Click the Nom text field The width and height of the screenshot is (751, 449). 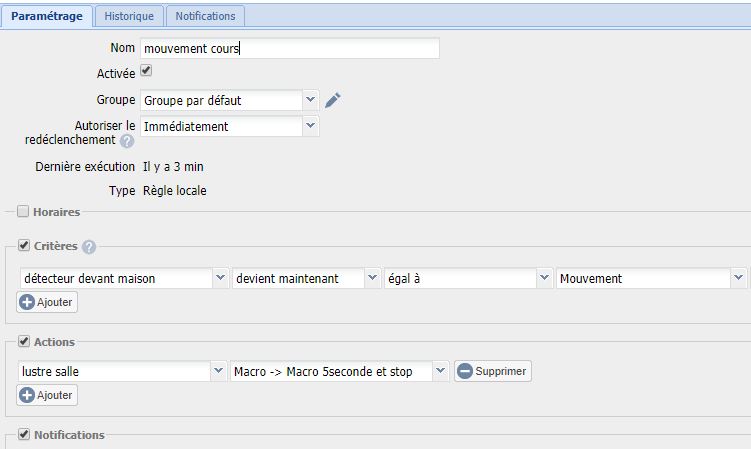(289, 48)
